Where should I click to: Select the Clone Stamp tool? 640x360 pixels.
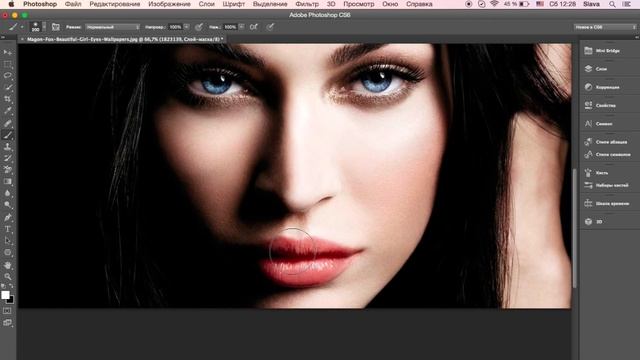point(7,147)
